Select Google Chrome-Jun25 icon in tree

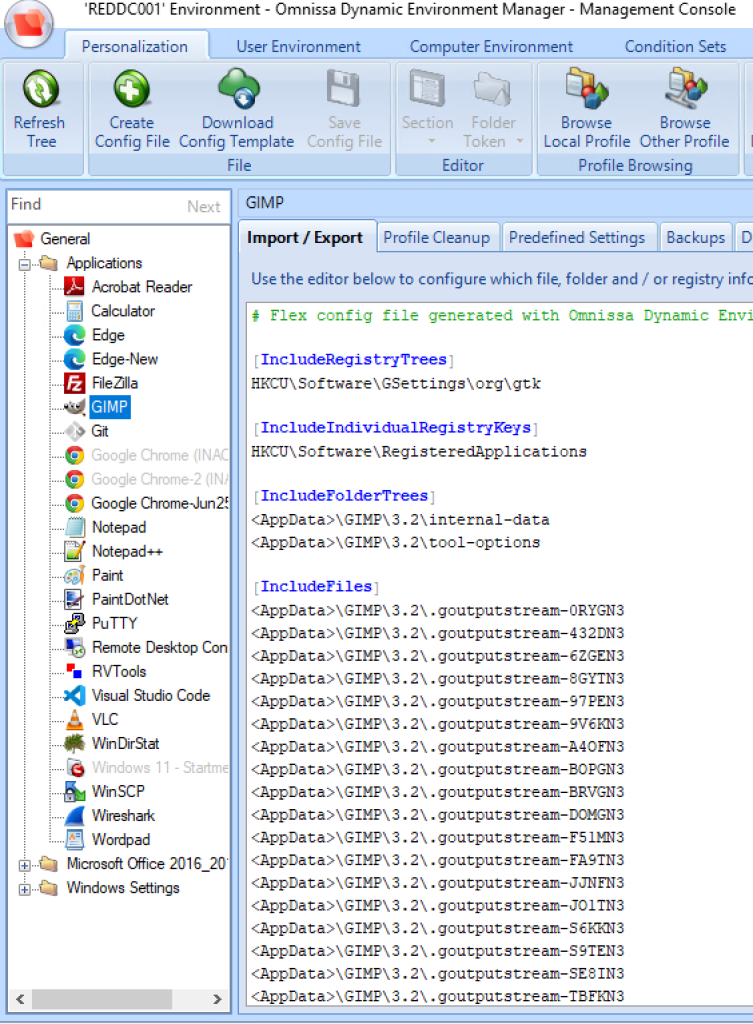point(74,504)
